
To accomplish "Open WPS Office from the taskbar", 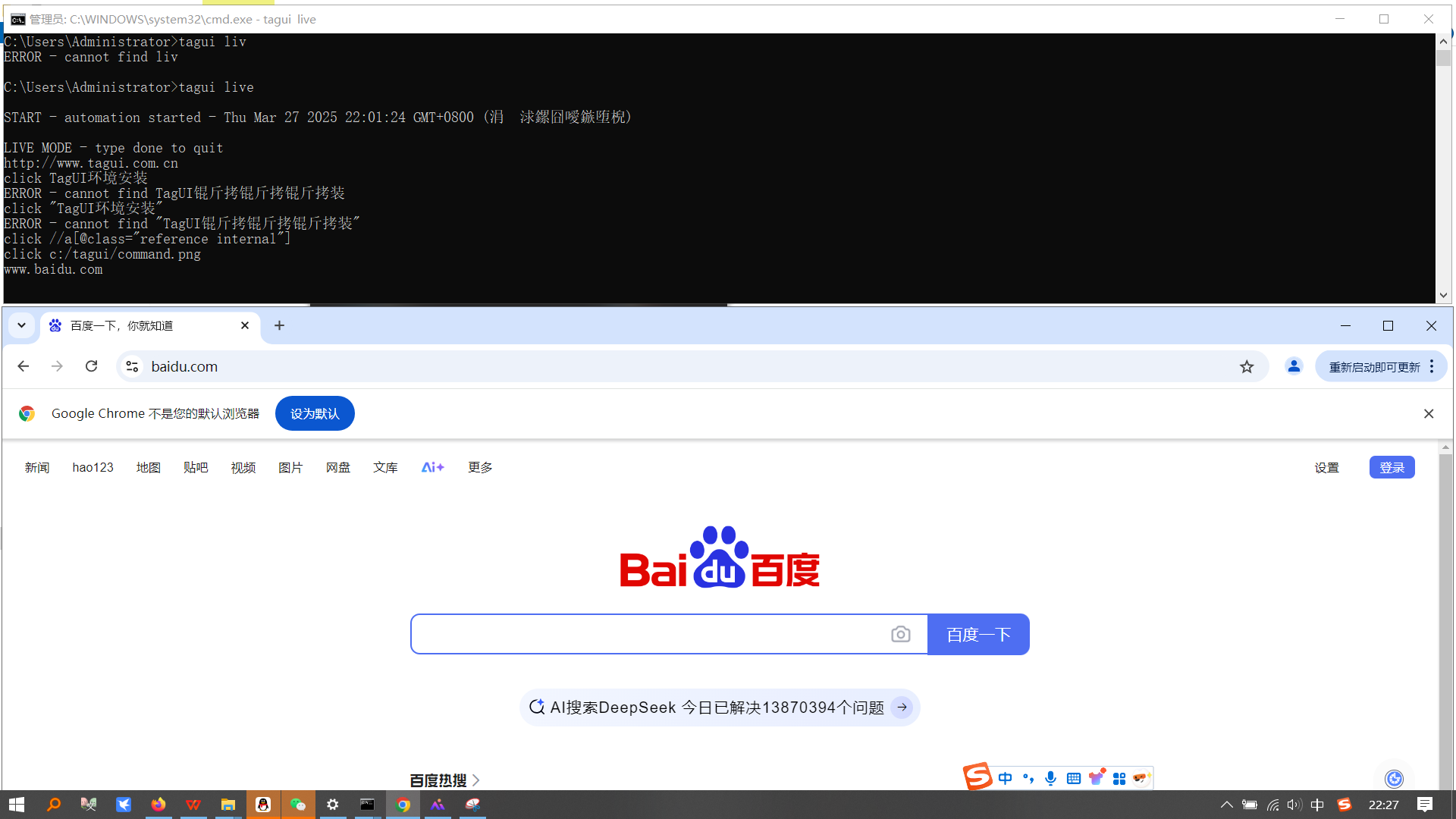I will (193, 805).
